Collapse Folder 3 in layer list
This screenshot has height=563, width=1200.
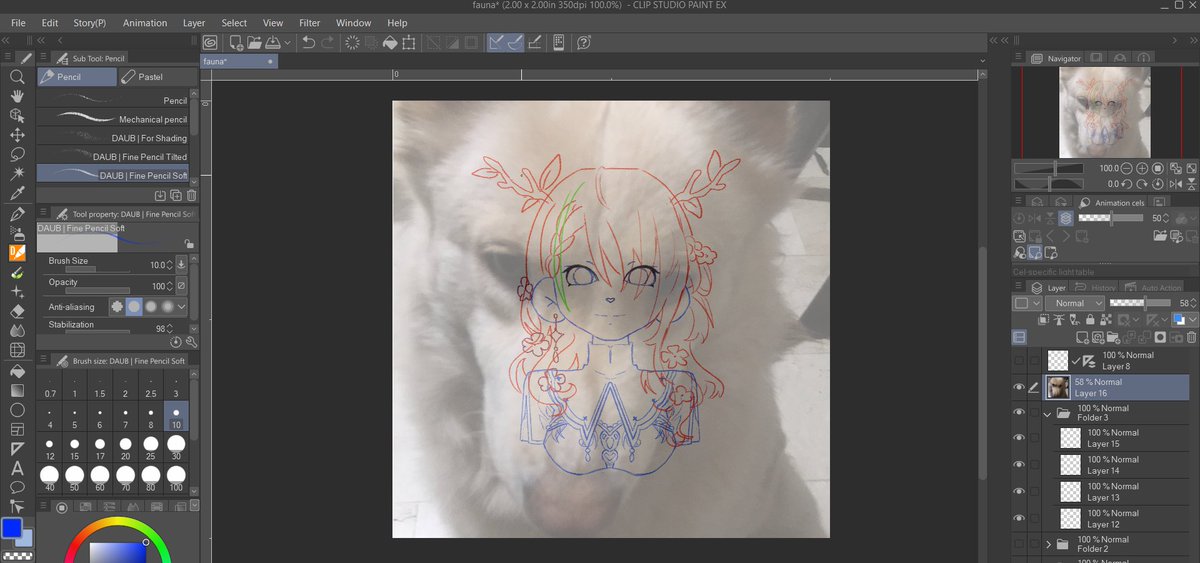(x=1048, y=413)
